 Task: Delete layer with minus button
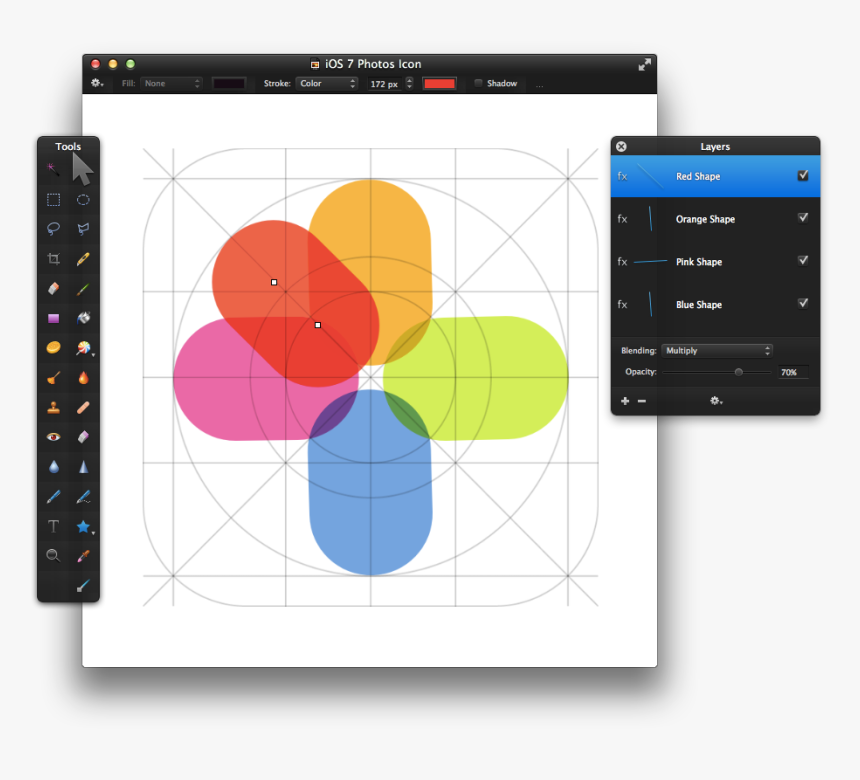click(x=642, y=401)
